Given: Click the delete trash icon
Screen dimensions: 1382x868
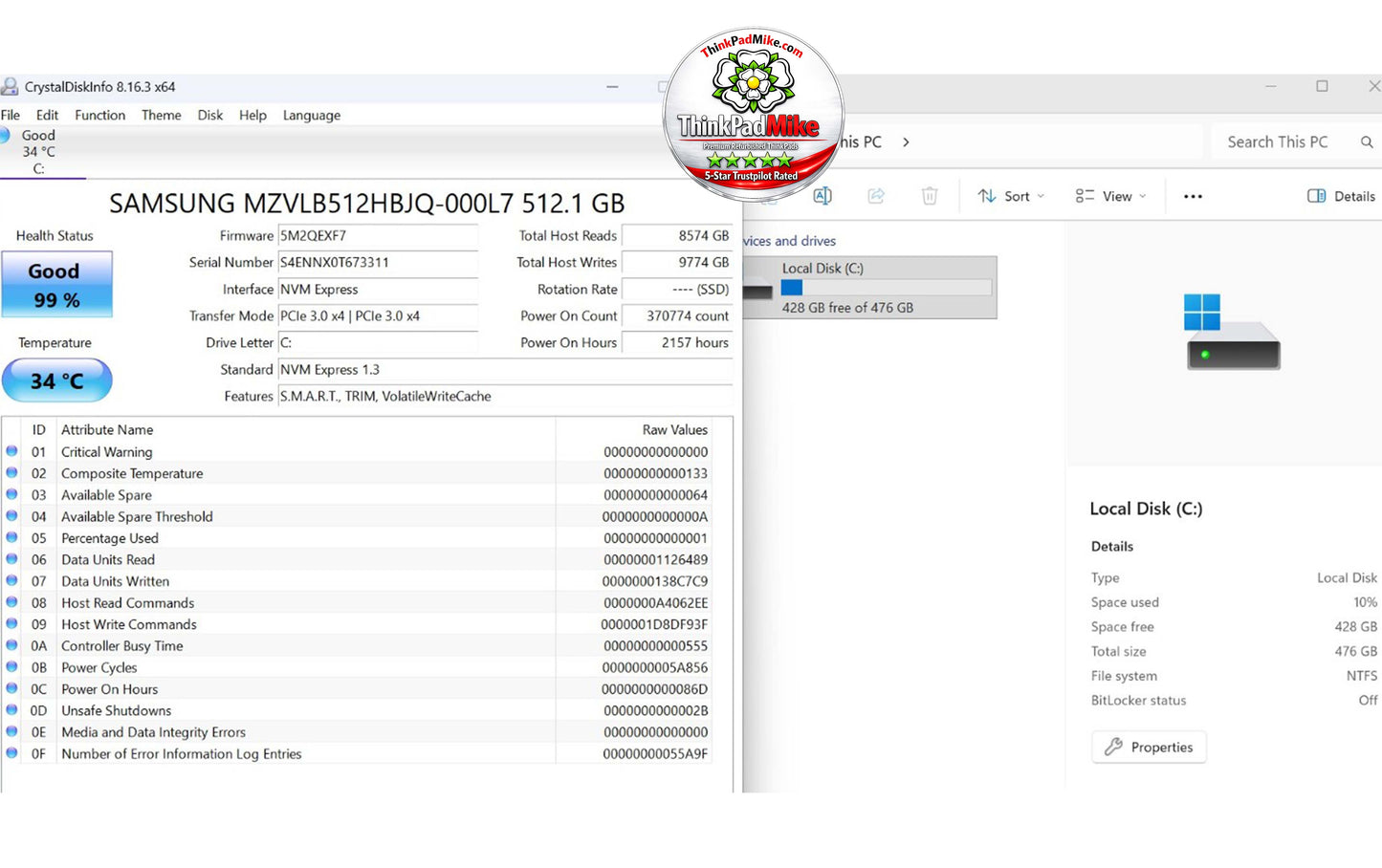Looking at the screenshot, I should coord(930,196).
